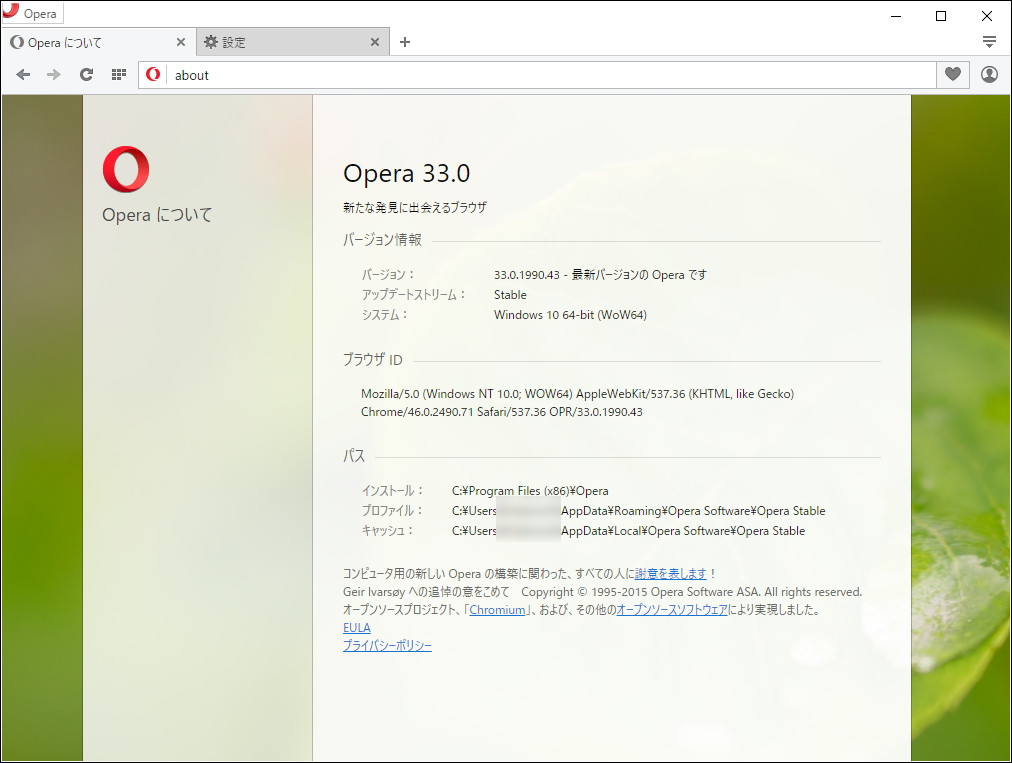Open a new tab with the plus button

click(x=404, y=42)
